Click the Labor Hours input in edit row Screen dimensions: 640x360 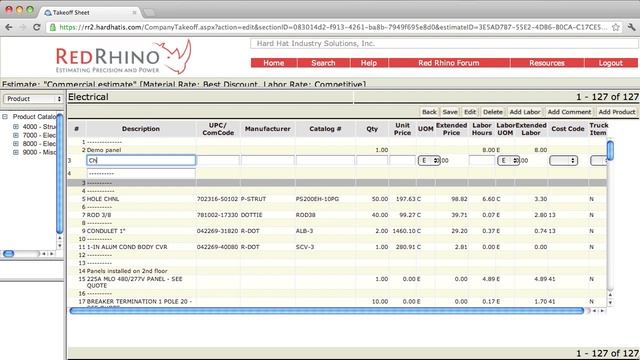(482, 160)
